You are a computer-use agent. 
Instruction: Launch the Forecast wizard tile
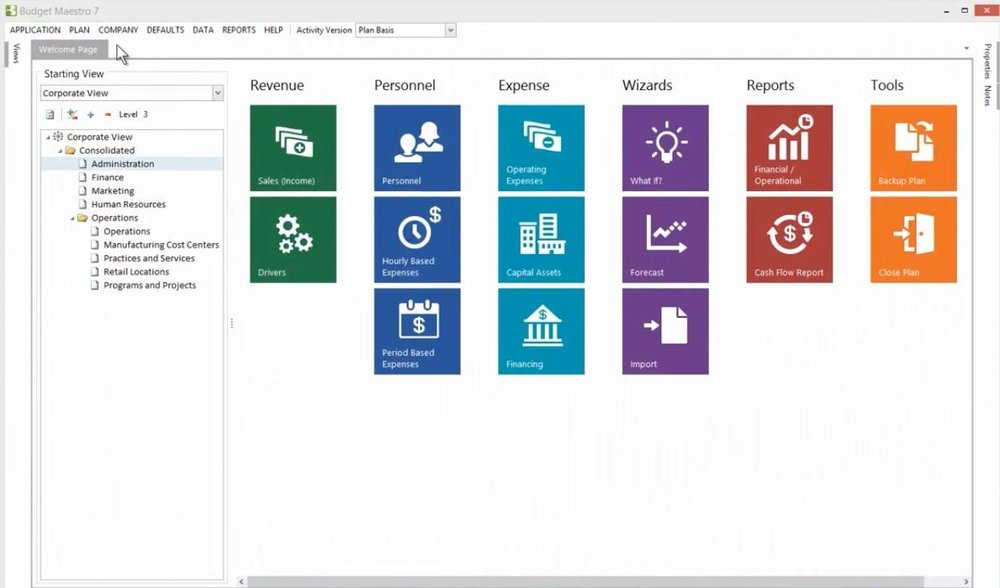tap(665, 240)
